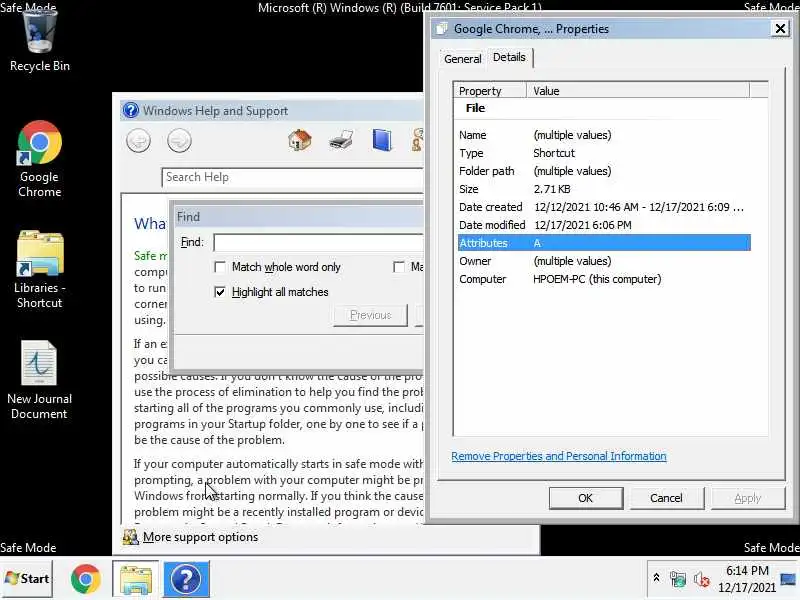800x600 pixels.
Task: Select the highlighted Attributes row
Action: 604,243
